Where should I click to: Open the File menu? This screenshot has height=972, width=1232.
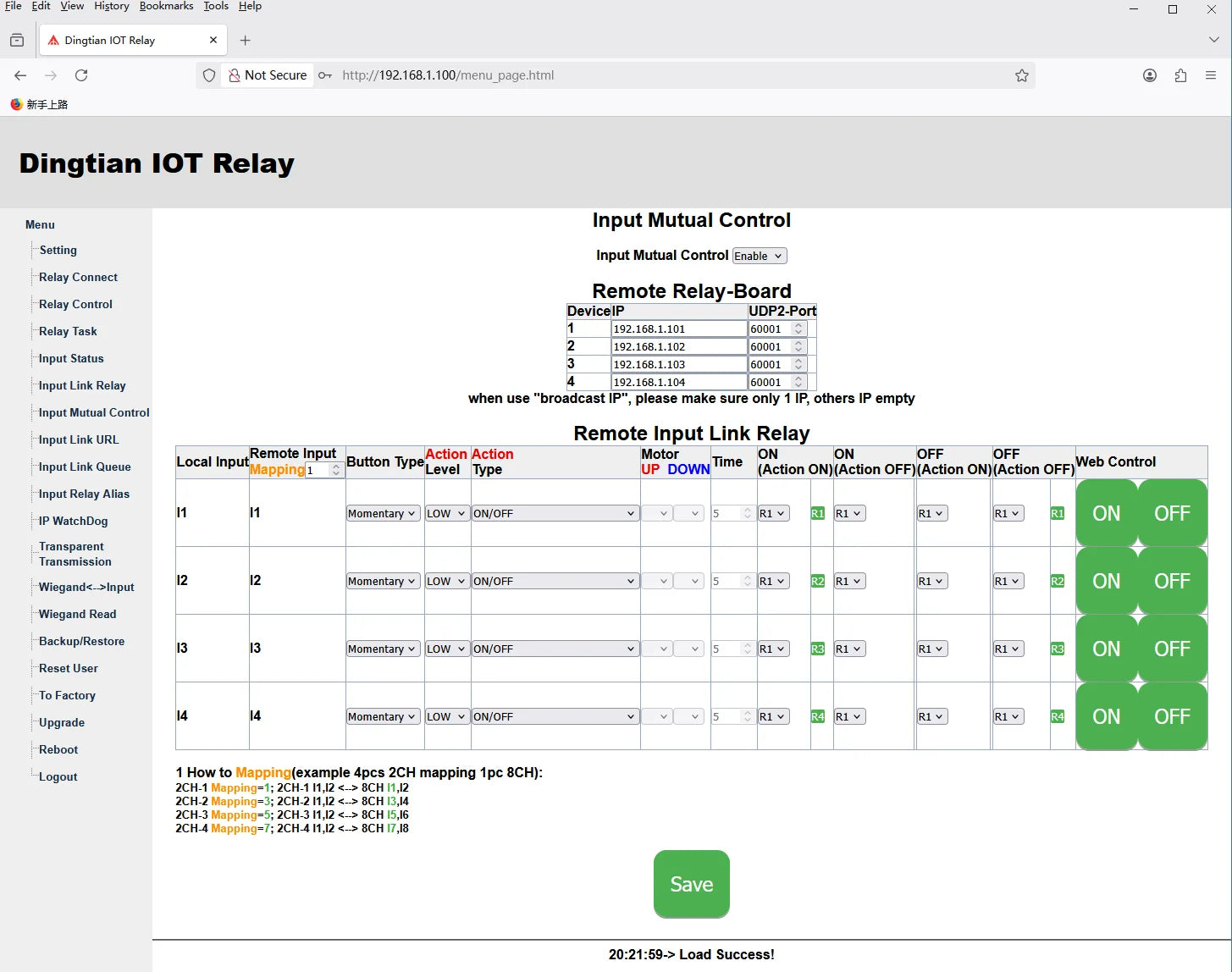click(x=14, y=6)
